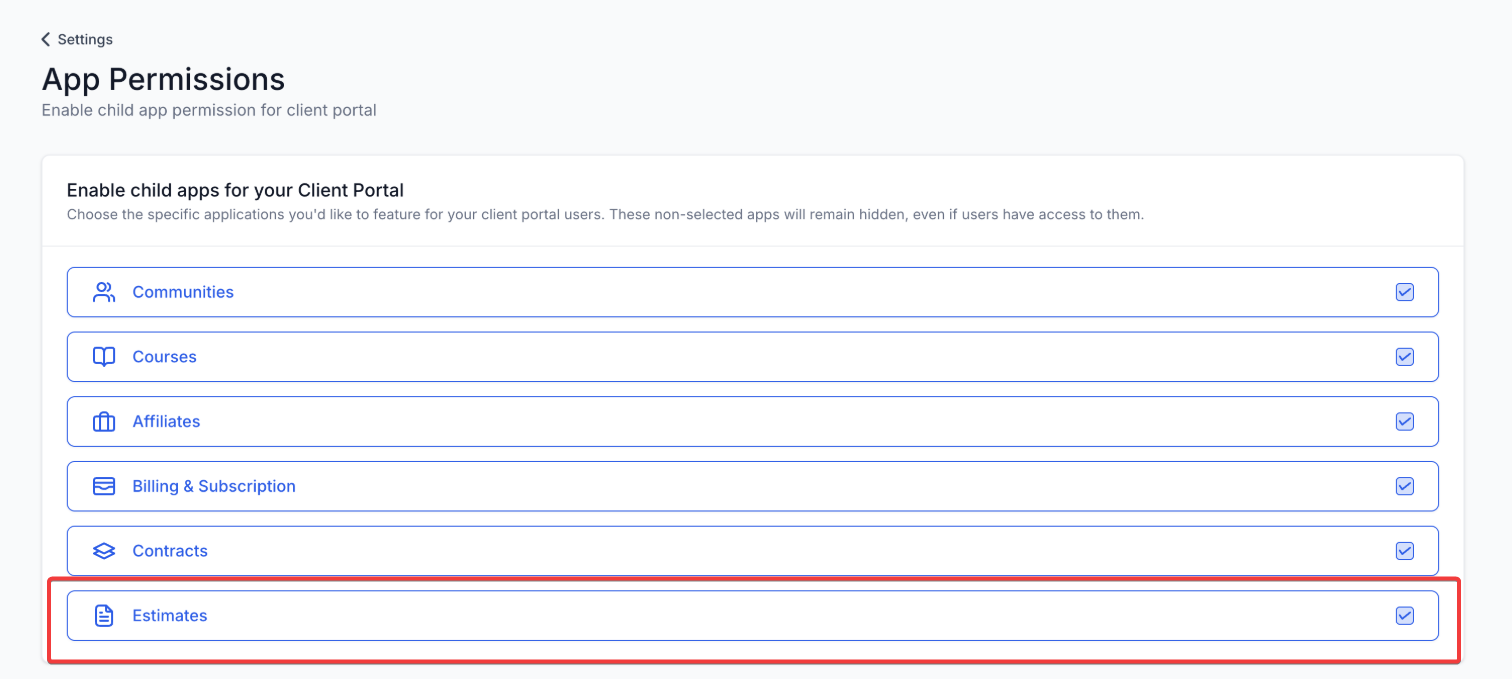Toggle the Courses checkbox
The image size is (1512, 679).
(1404, 357)
